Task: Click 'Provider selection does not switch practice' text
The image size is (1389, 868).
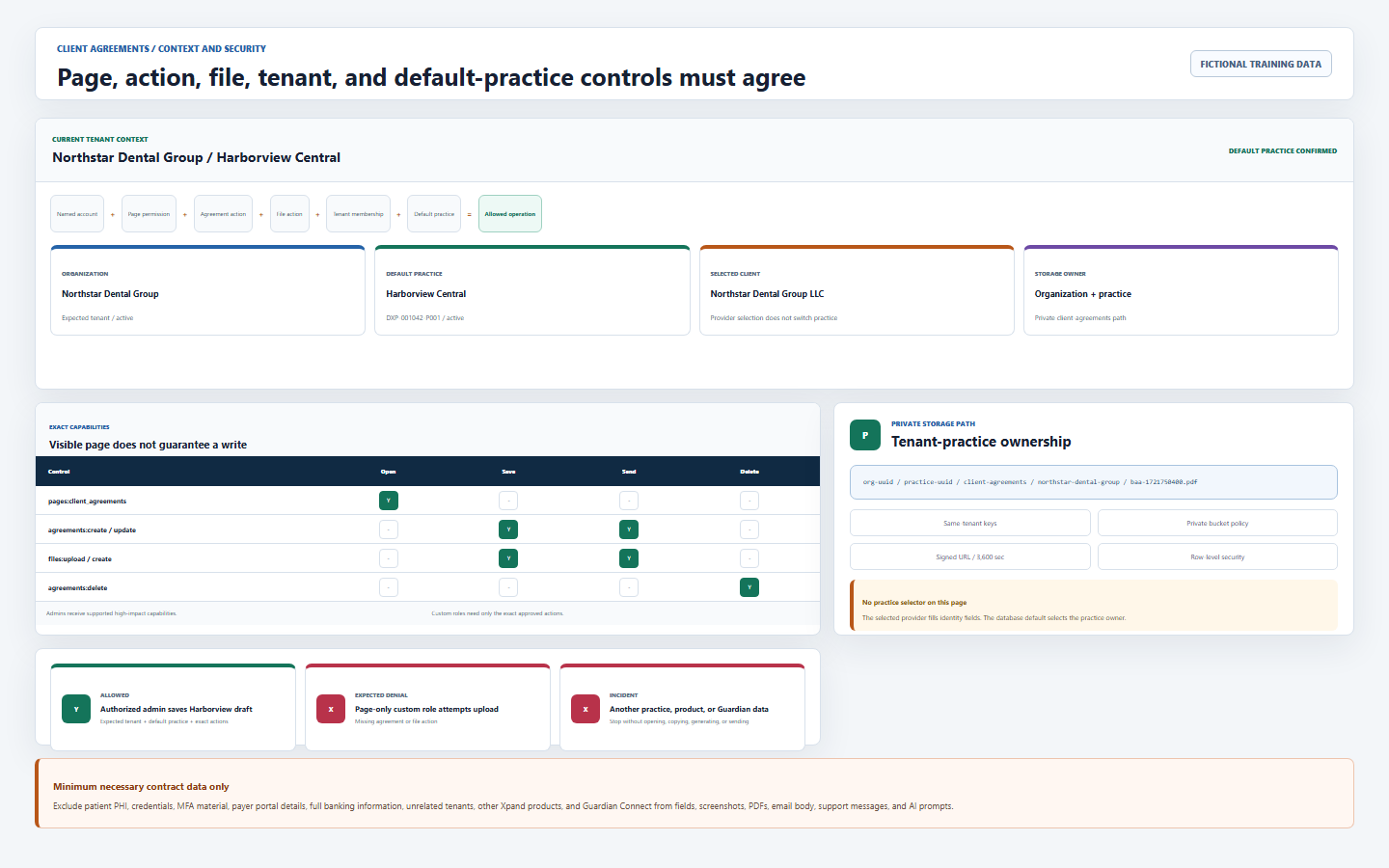Action: pos(774,318)
